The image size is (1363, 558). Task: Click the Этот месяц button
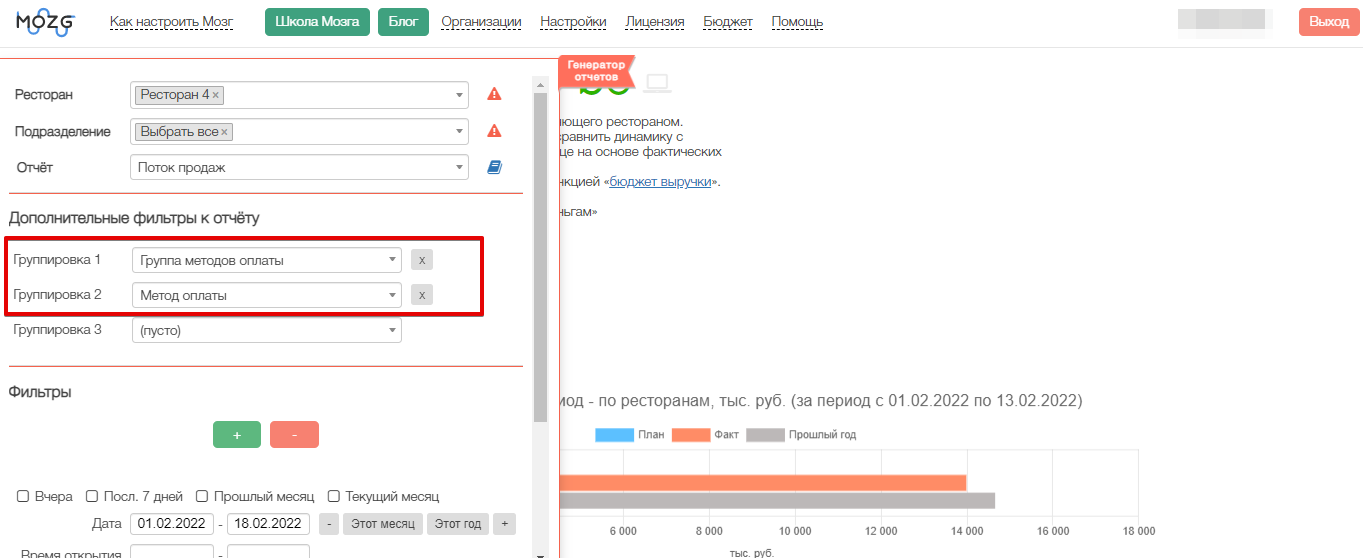click(383, 524)
